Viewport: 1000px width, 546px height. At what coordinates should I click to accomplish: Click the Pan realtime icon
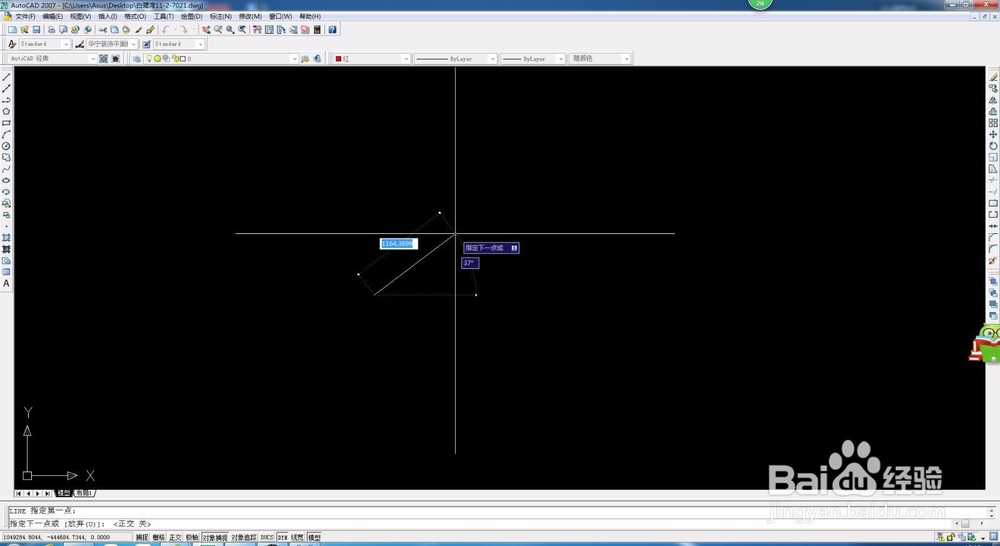point(206,29)
